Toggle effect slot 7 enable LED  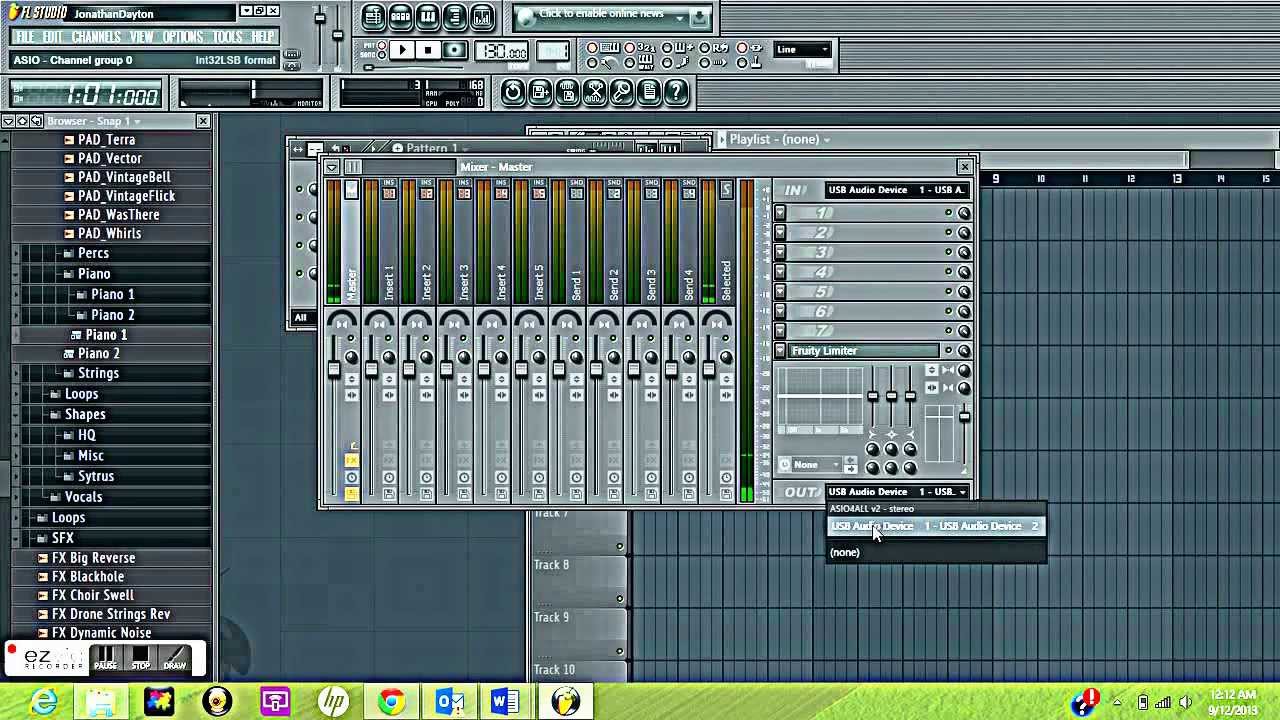[948, 331]
